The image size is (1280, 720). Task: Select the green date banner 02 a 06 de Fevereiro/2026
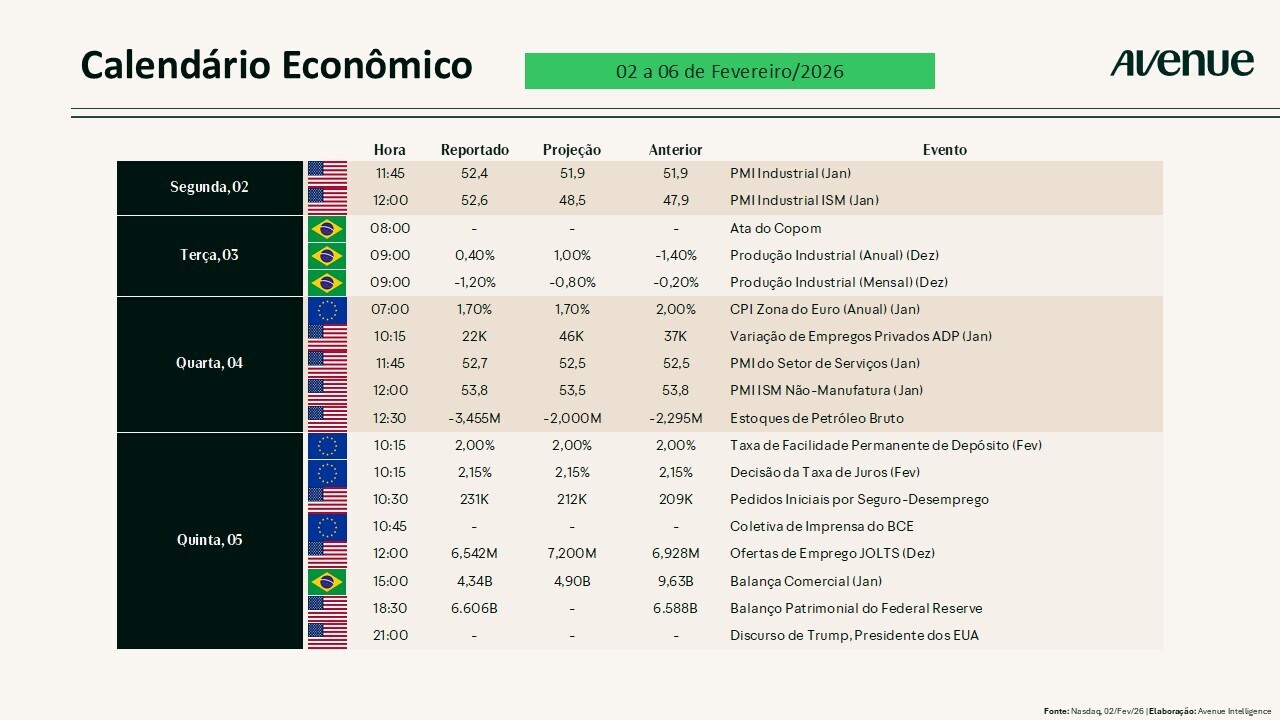point(729,71)
